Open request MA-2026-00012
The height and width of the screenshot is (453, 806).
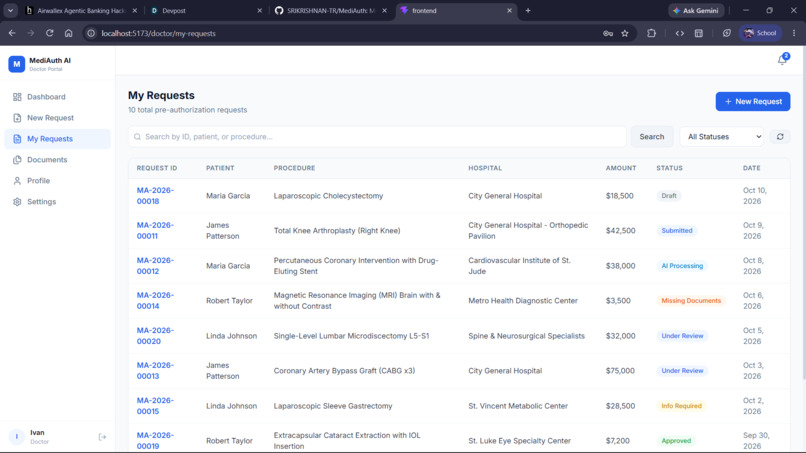click(155, 266)
